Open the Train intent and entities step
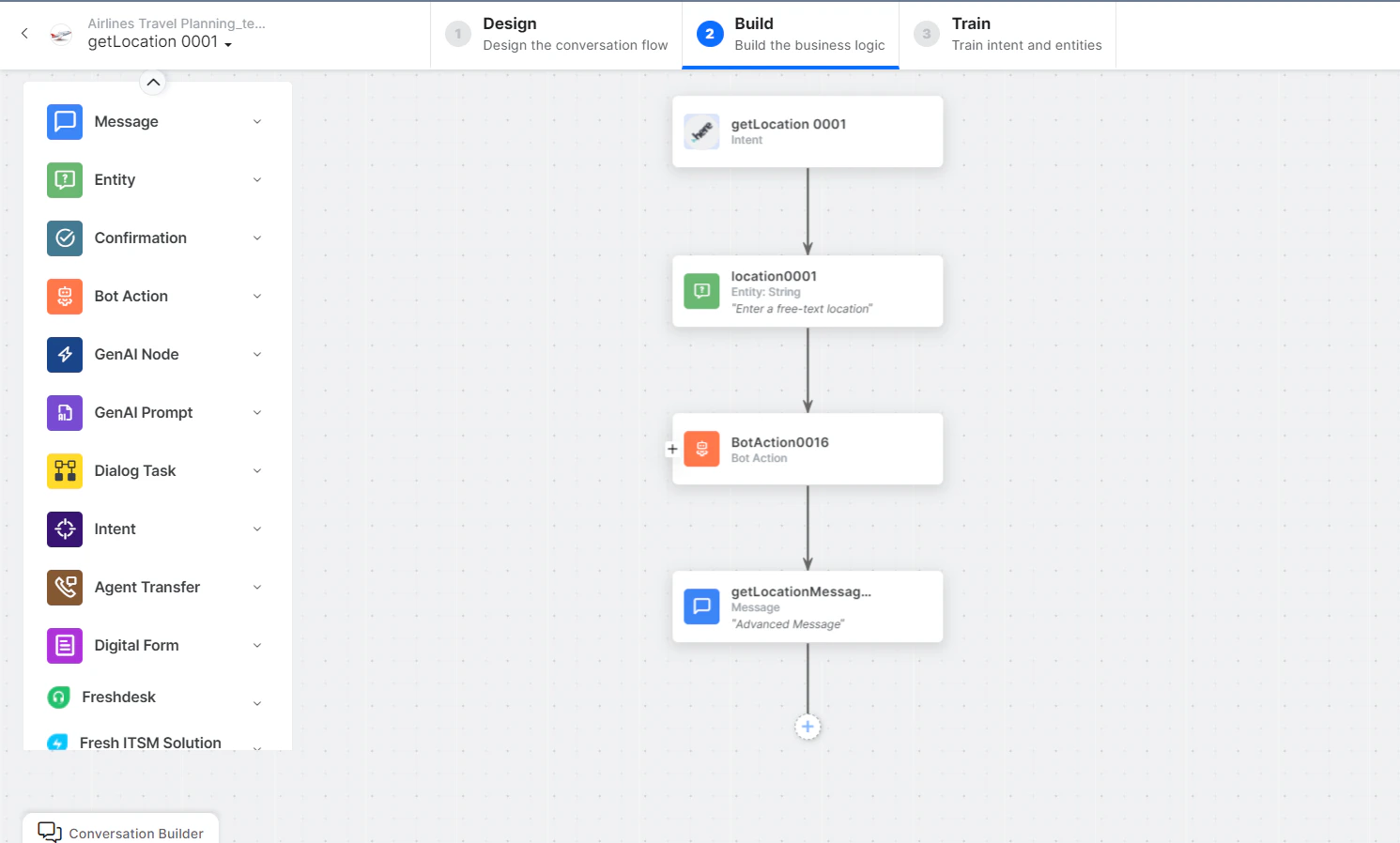The width and height of the screenshot is (1400, 843). click(1008, 34)
